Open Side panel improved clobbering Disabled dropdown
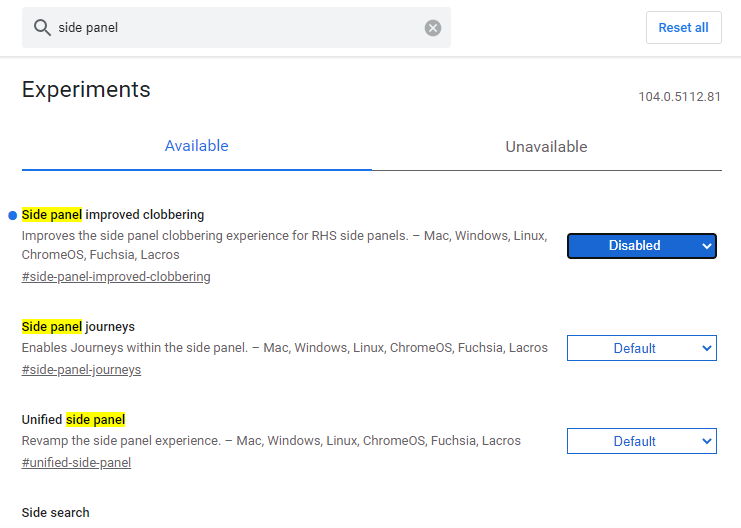Screen dimensions: 741x528 point(642,246)
